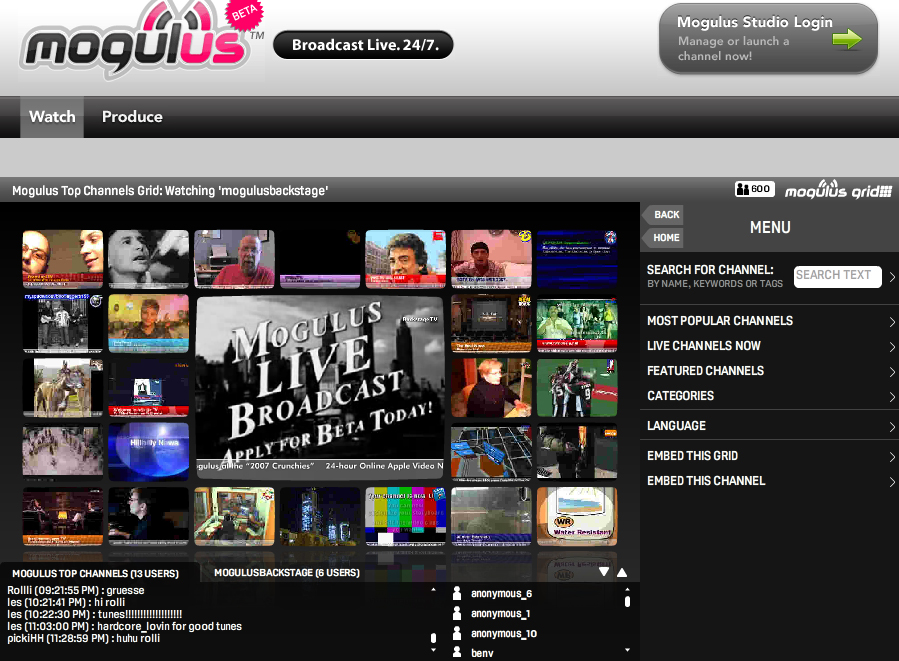Click the viewer count icon showing 600
The height and width of the screenshot is (661, 899).
(x=753, y=189)
